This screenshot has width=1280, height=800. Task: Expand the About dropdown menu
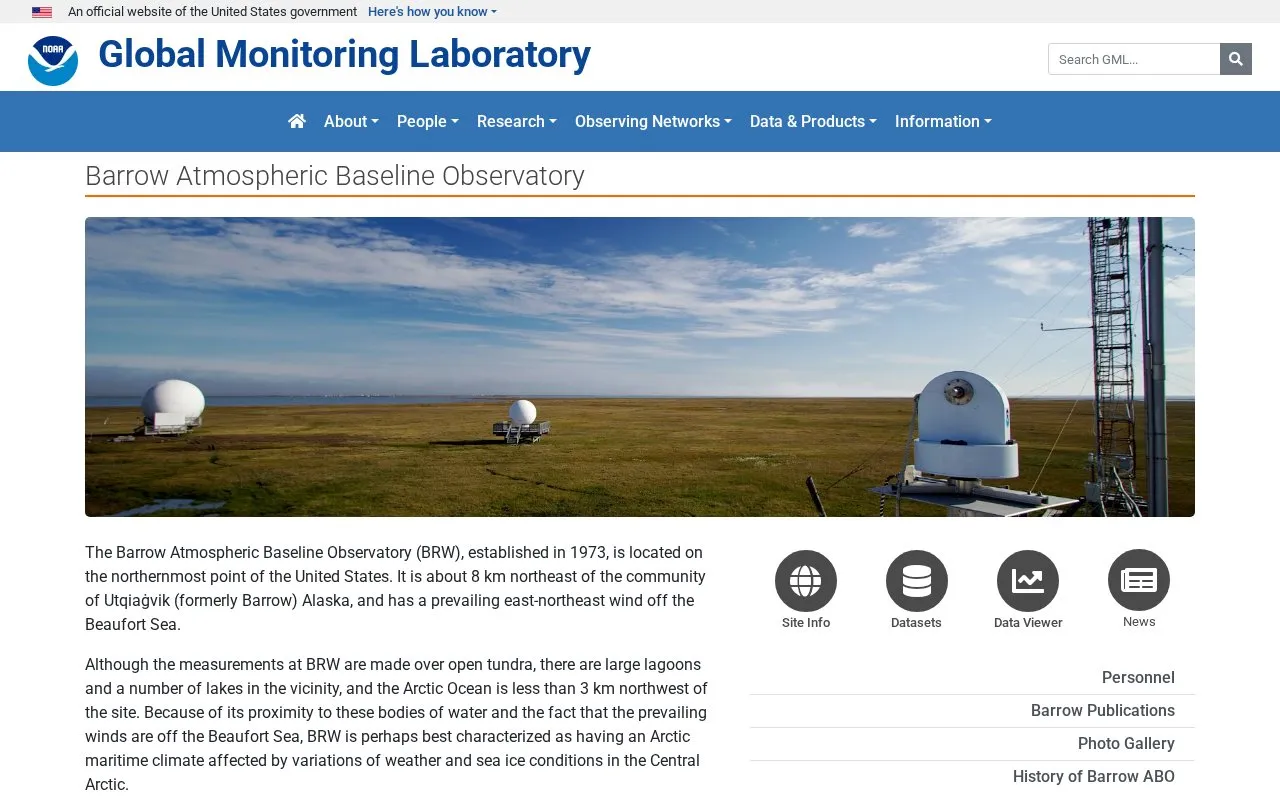351,121
